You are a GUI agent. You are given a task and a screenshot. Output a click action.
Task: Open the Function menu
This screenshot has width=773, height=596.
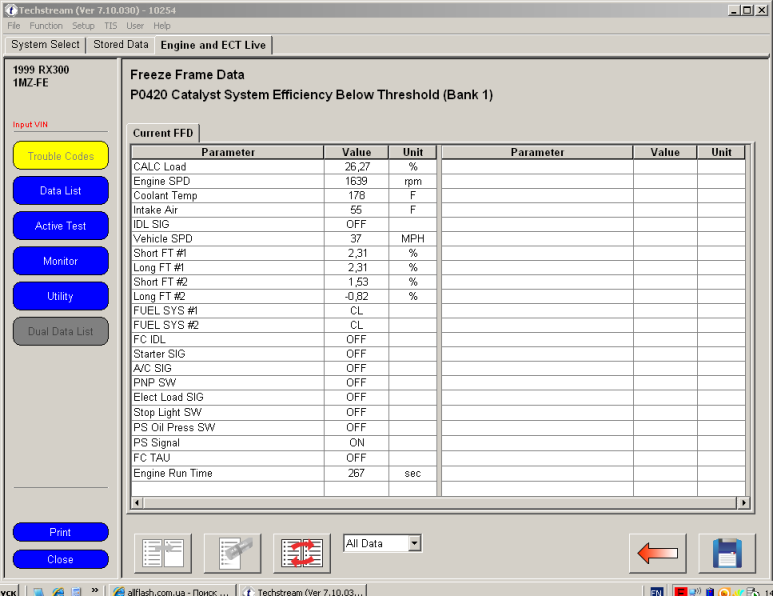click(x=46, y=26)
